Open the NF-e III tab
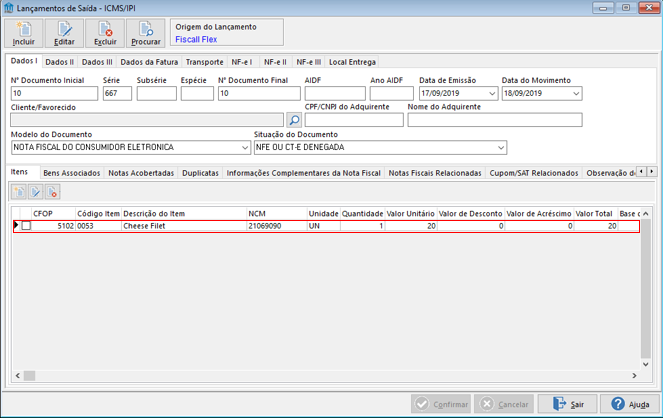The height and width of the screenshot is (418, 664). point(309,62)
